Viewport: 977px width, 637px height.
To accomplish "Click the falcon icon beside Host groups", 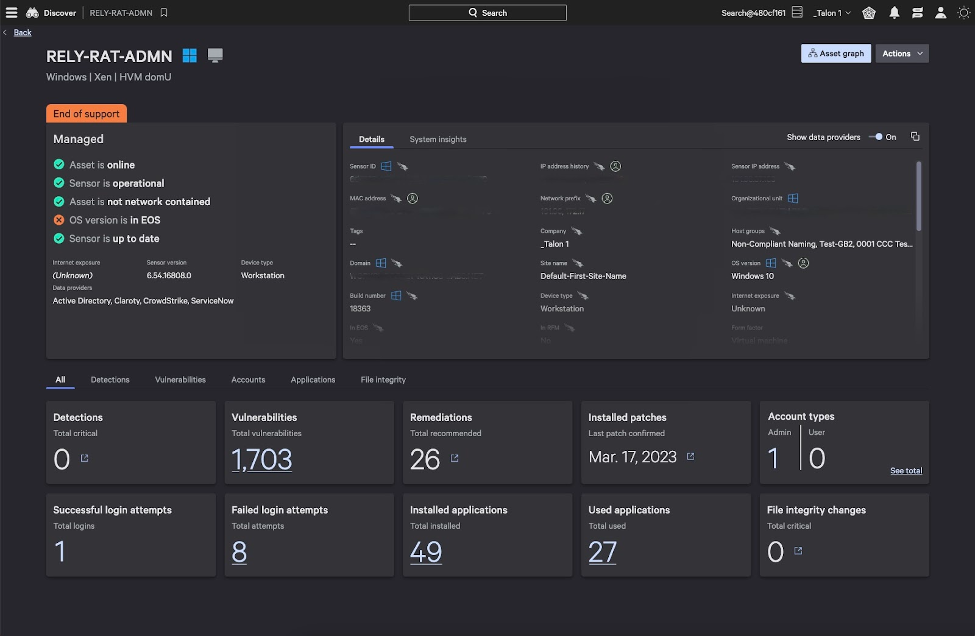I will 774,231.
